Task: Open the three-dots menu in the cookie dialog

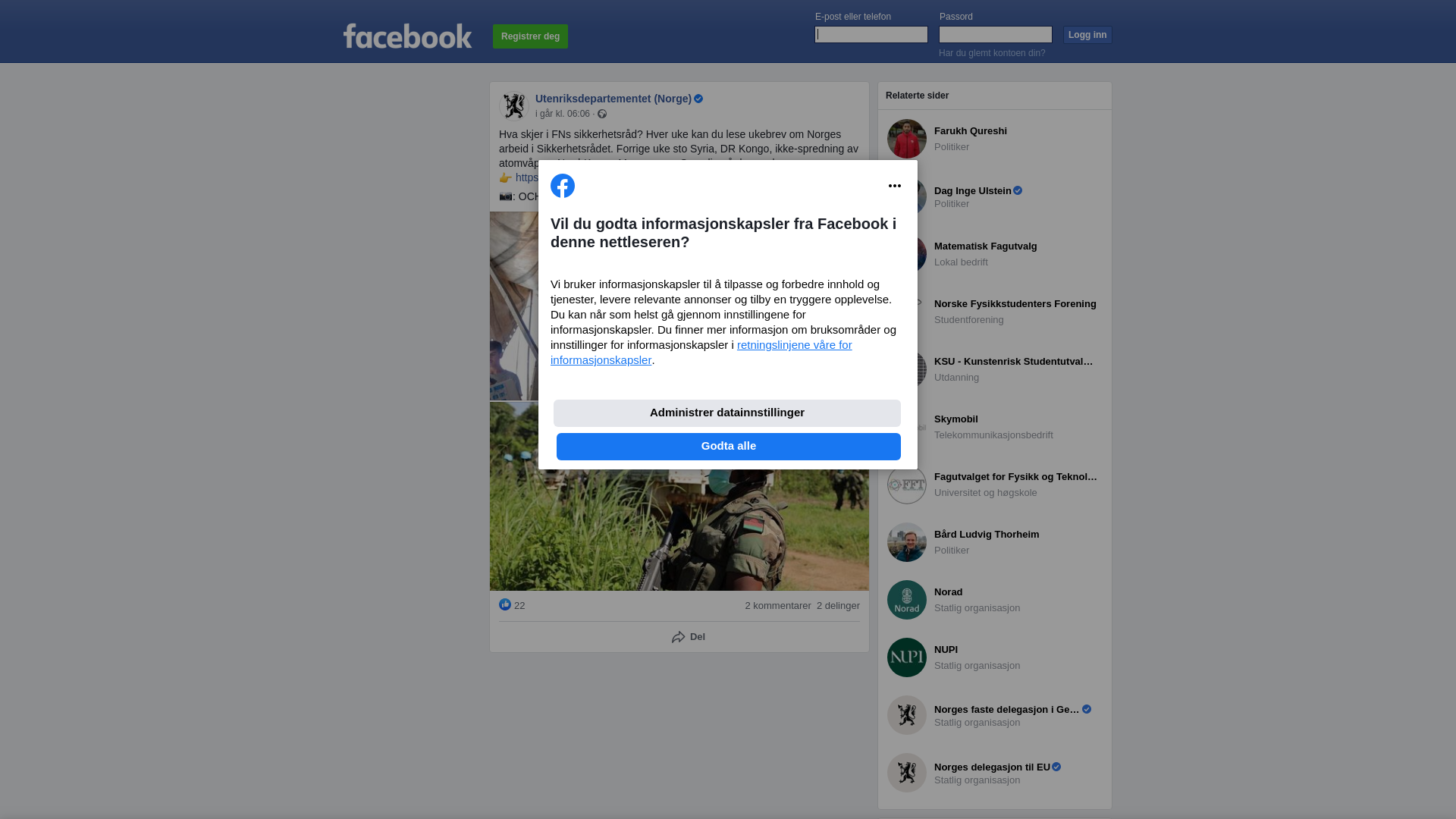Action: click(895, 186)
